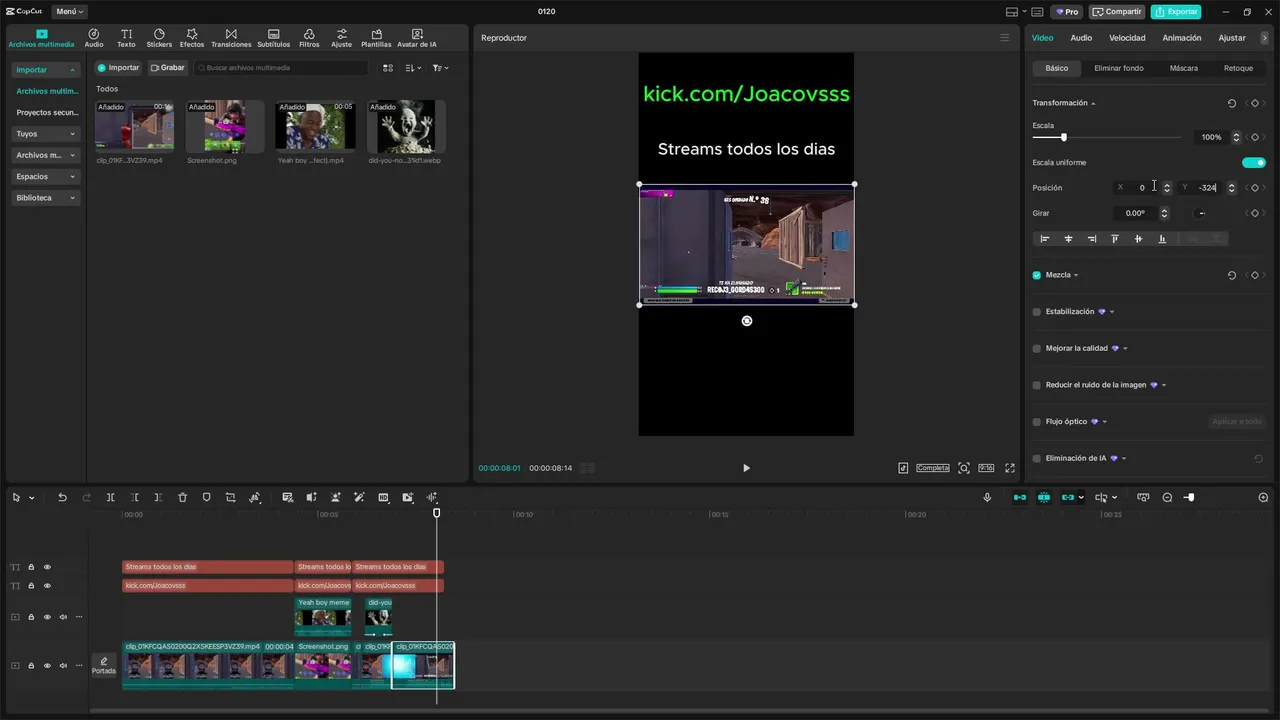
Task: Mute the main video track audio
Action: [x=63, y=665]
